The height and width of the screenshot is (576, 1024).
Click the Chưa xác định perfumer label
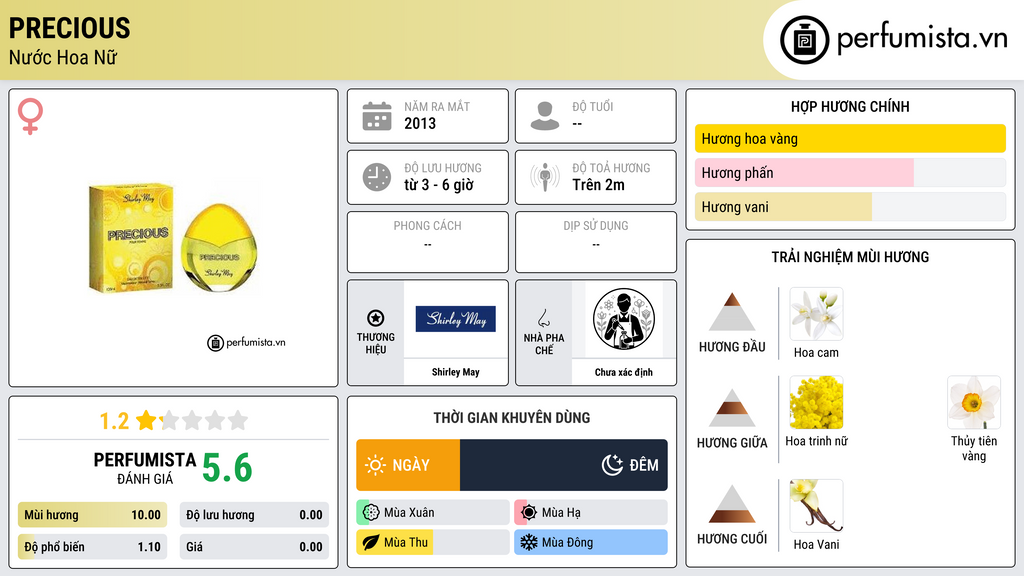(x=624, y=372)
